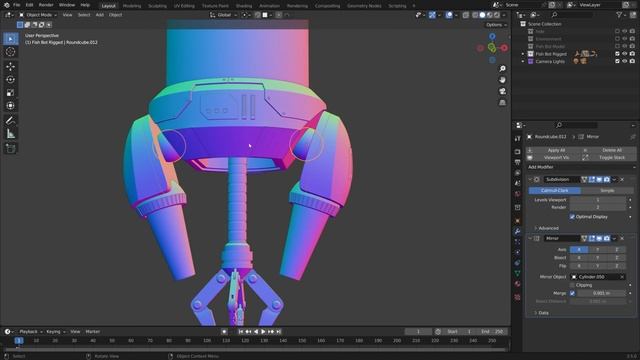The image size is (640, 360).
Task: Open the Material properties tab
Action: point(518,284)
